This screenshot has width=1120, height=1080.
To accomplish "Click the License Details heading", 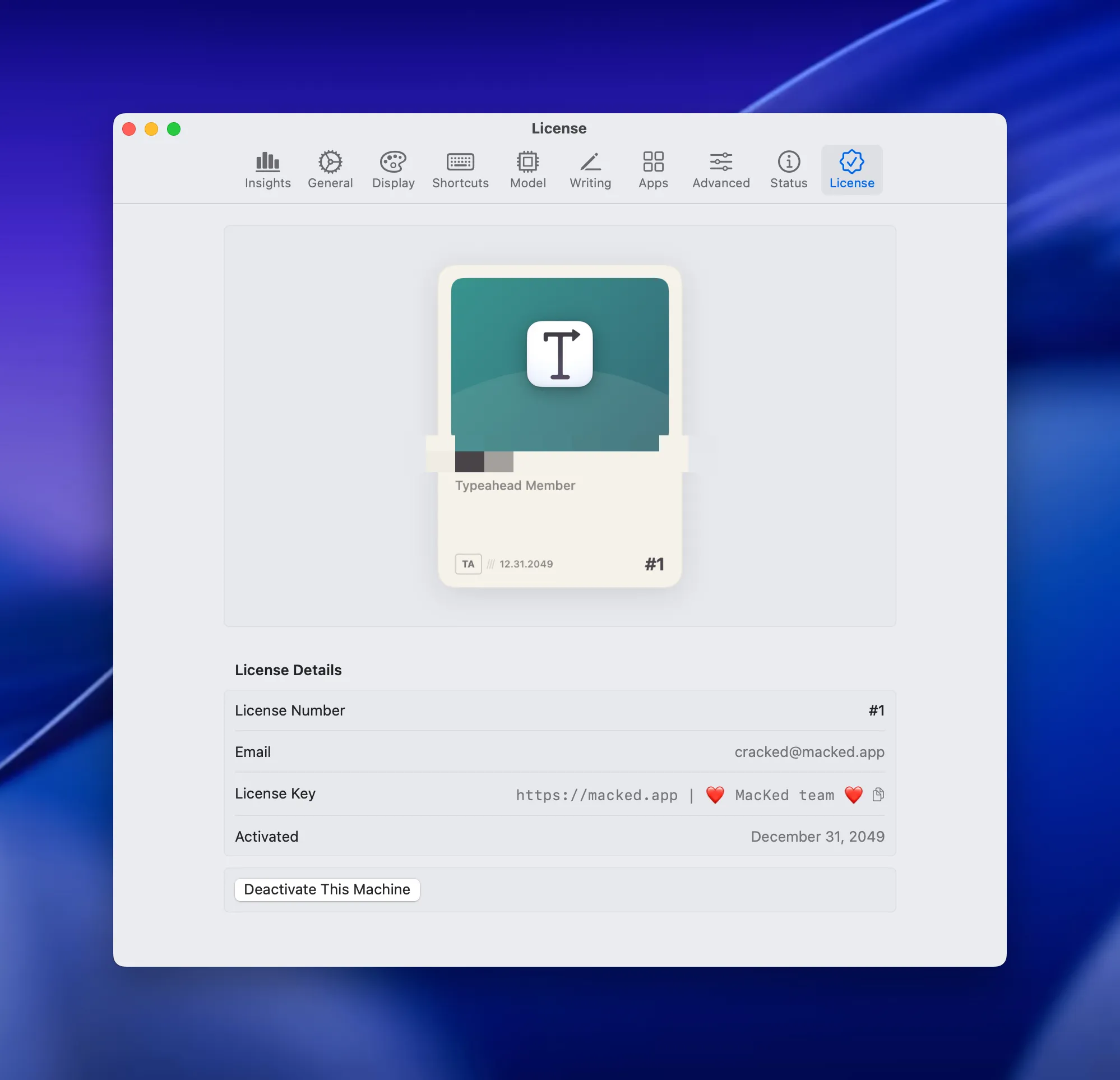I will [x=288, y=670].
